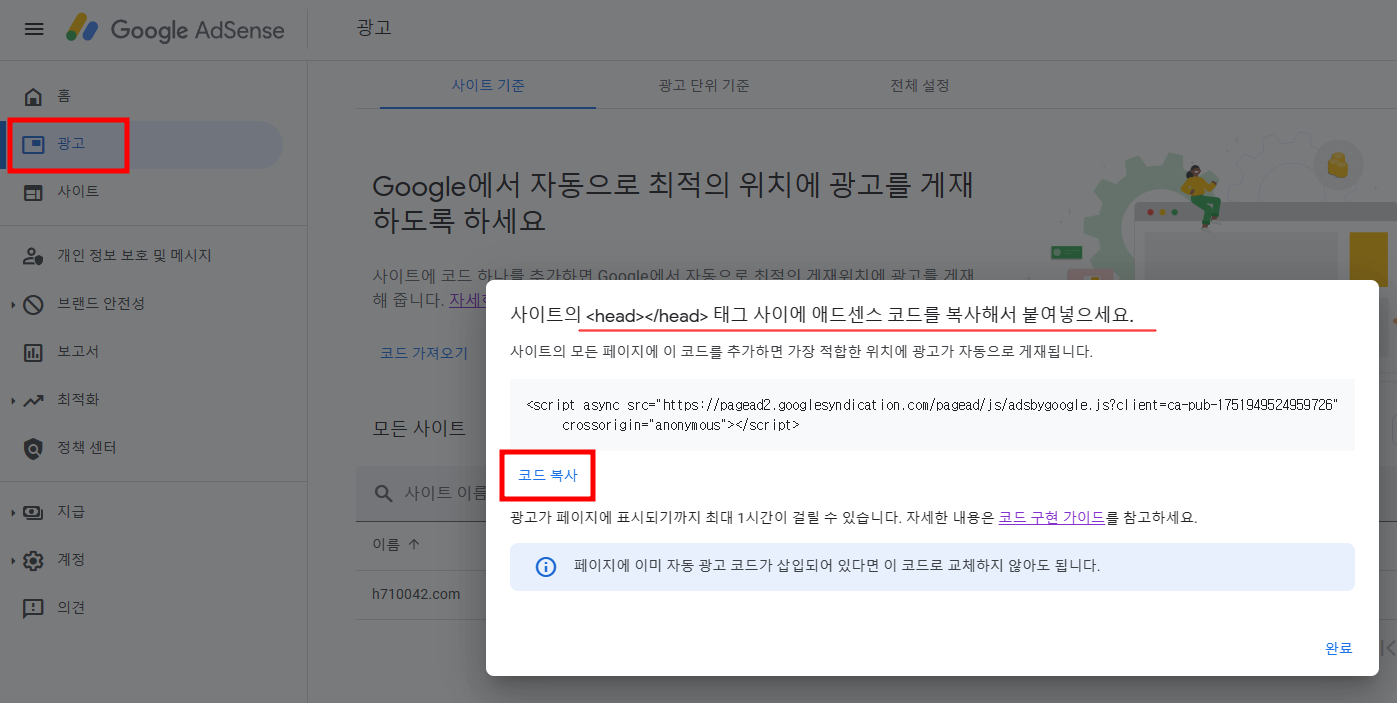The width and height of the screenshot is (1397, 703).
Task: Click the 모든 사이트 heading
Action: pyautogui.click(x=419, y=428)
